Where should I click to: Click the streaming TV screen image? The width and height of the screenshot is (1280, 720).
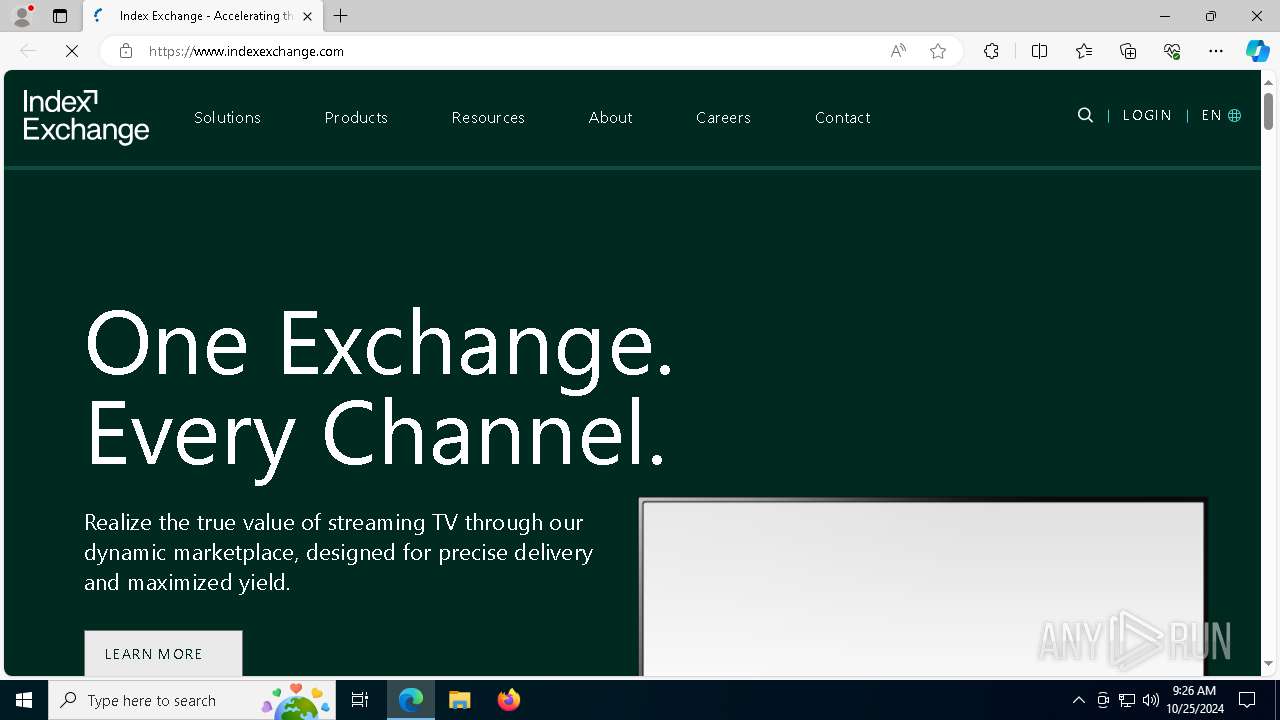pyautogui.click(x=922, y=587)
